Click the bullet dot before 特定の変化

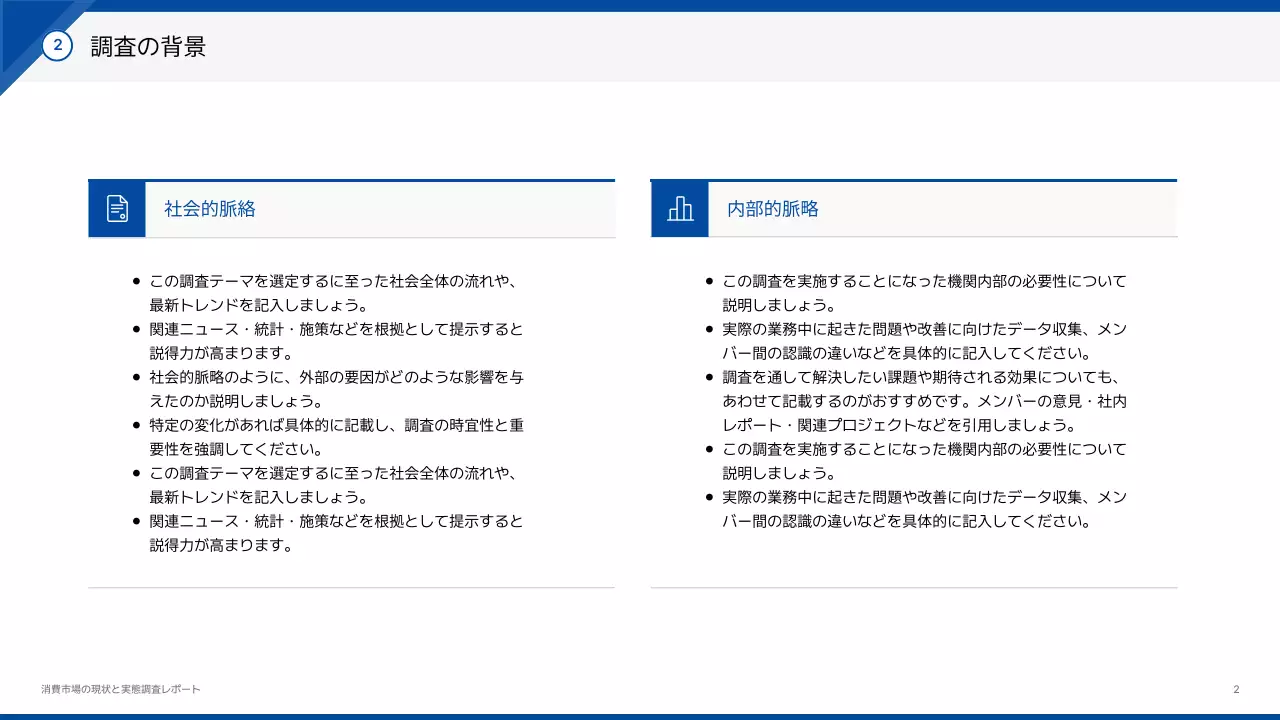tap(137, 426)
